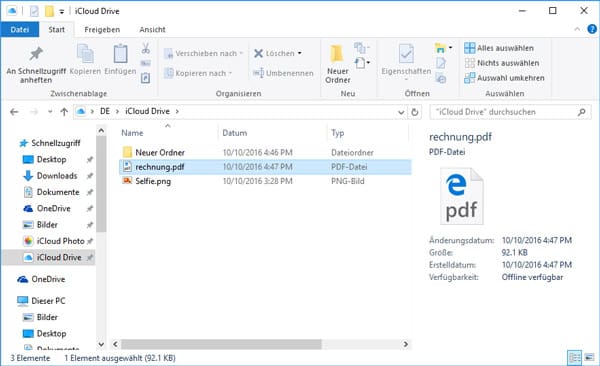Image resolution: width=600 pixels, height=366 pixels.
Task: Open Desktop under Schnellzugriff
Action: [x=51, y=159]
